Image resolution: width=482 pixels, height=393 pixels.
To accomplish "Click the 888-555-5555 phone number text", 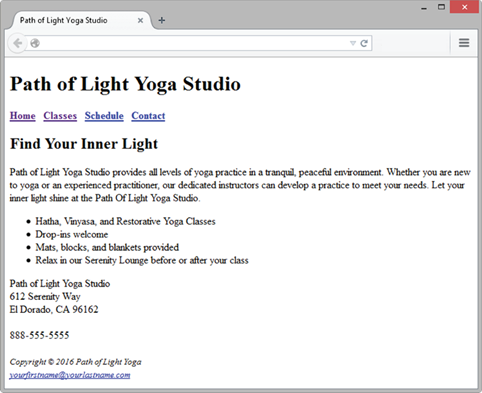I will tap(39, 335).
